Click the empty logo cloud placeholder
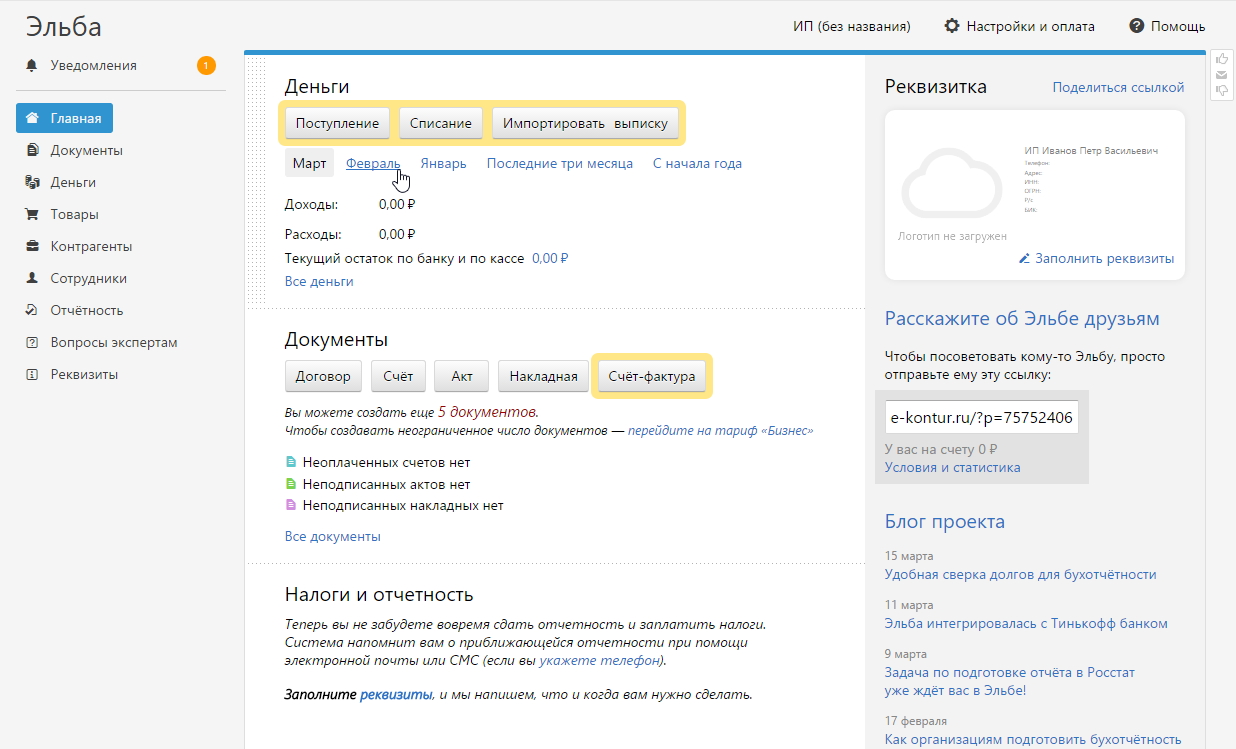 951,185
